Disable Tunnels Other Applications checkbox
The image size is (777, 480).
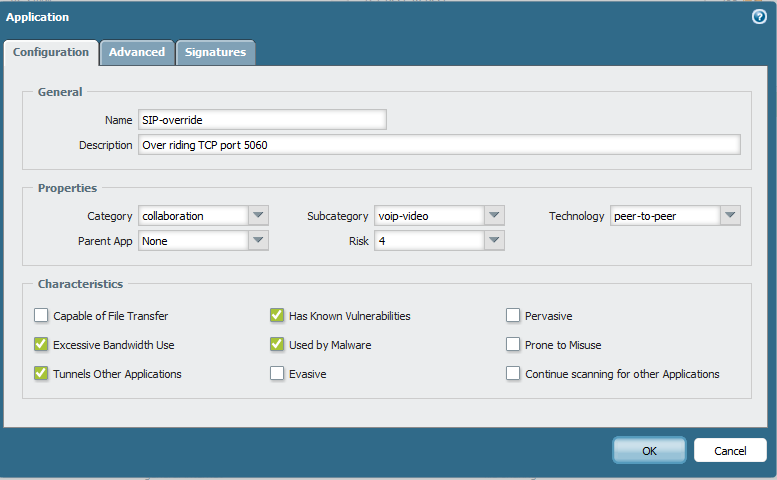41,374
